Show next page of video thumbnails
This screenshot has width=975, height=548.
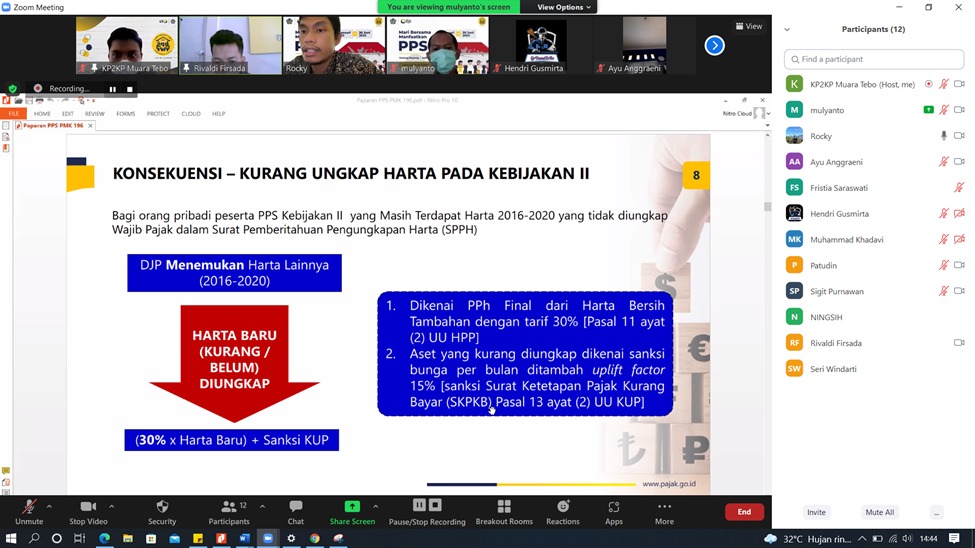point(714,45)
